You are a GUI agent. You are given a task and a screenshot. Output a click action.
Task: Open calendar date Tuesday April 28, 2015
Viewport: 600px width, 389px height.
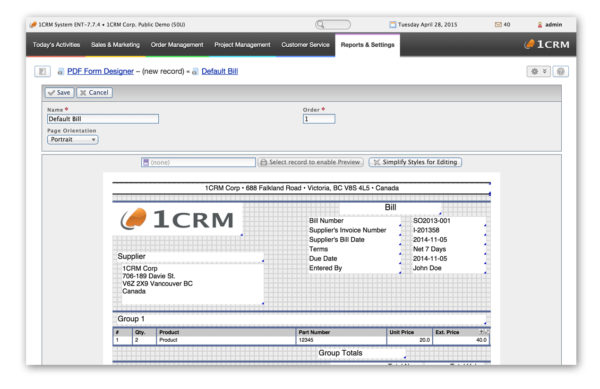[423, 24]
